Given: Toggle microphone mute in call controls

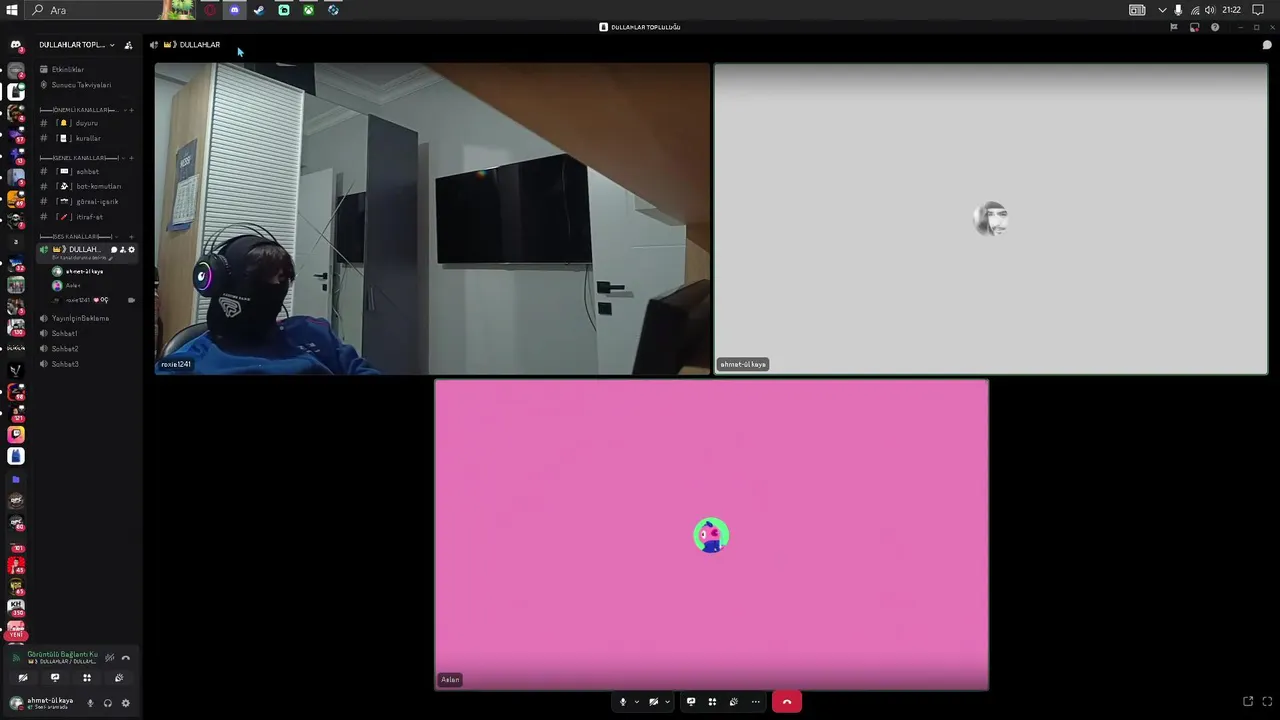Looking at the screenshot, I should click(x=623, y=702).
